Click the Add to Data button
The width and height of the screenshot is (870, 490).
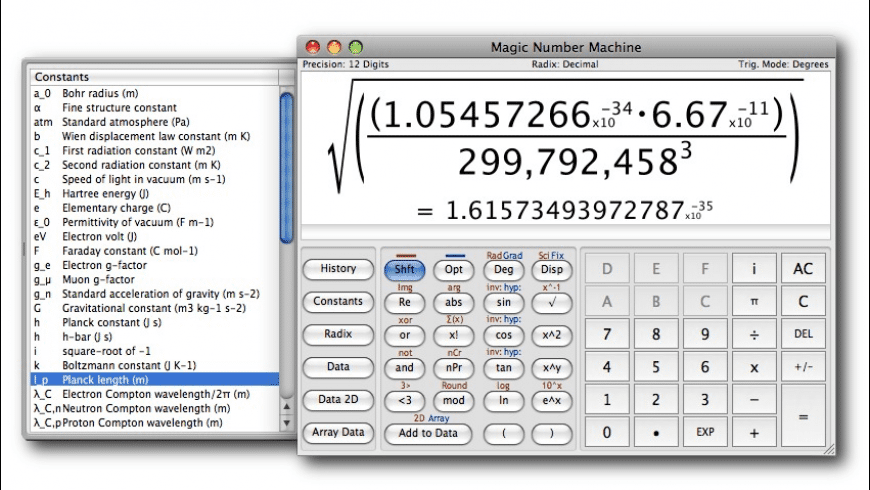pos(428,433)
